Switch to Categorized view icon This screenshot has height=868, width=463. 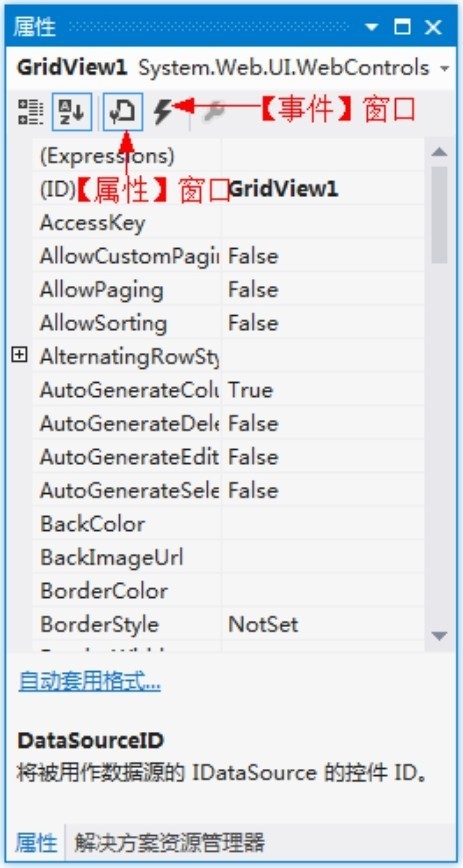30,112
